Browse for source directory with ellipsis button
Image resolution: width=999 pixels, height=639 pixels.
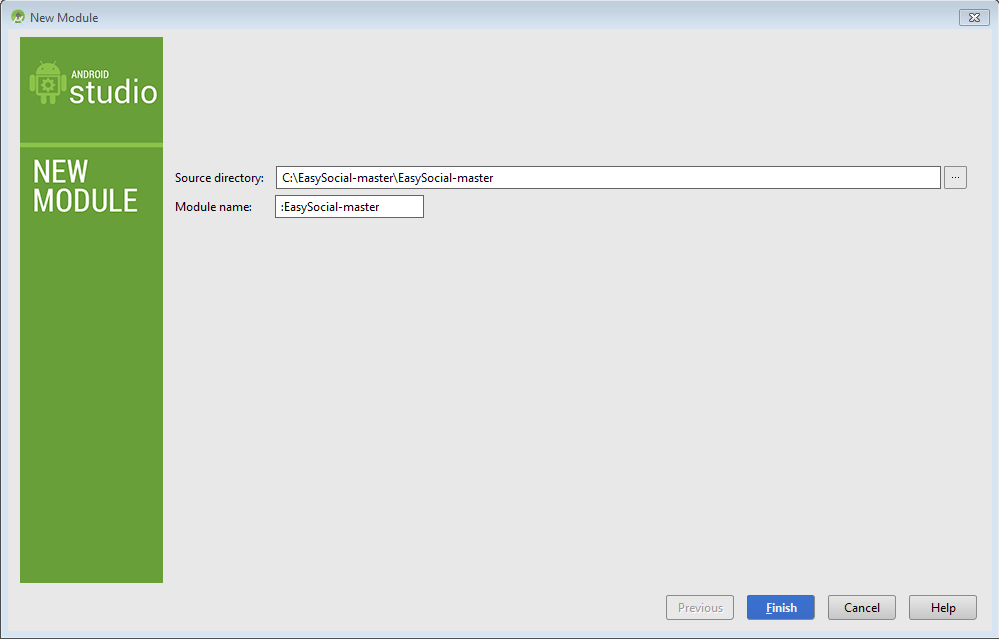tap(955, 177)
